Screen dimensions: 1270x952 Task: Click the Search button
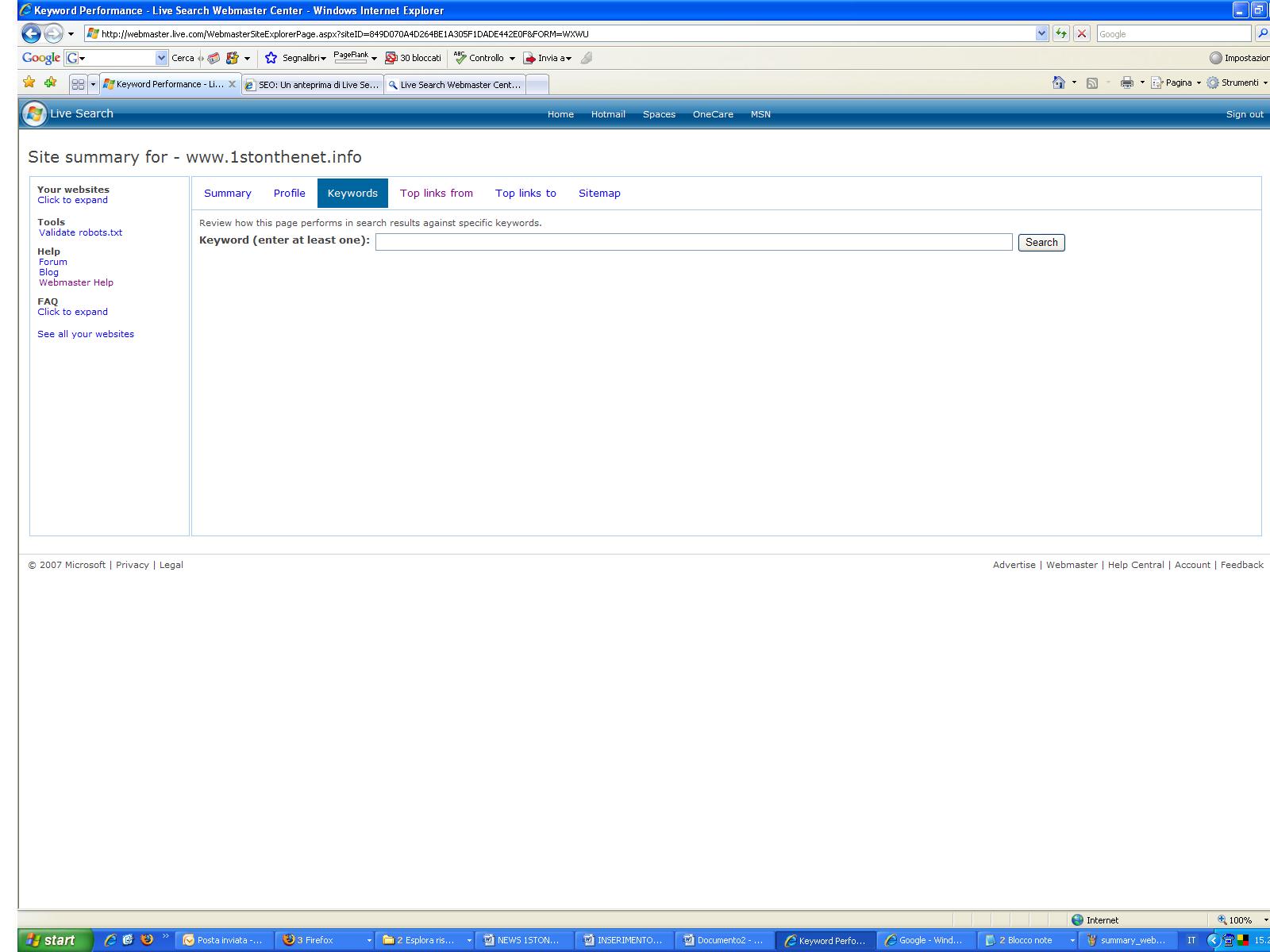click(x=1041, y=242)
